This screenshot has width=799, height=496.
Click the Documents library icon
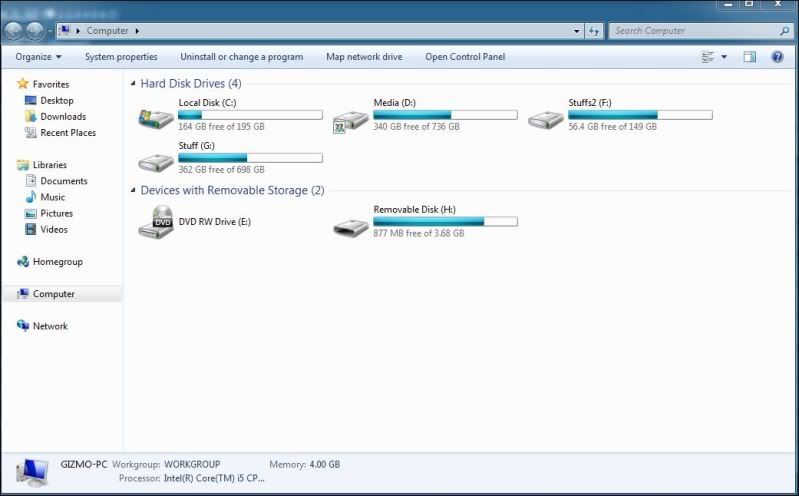[x=31, y=180]
